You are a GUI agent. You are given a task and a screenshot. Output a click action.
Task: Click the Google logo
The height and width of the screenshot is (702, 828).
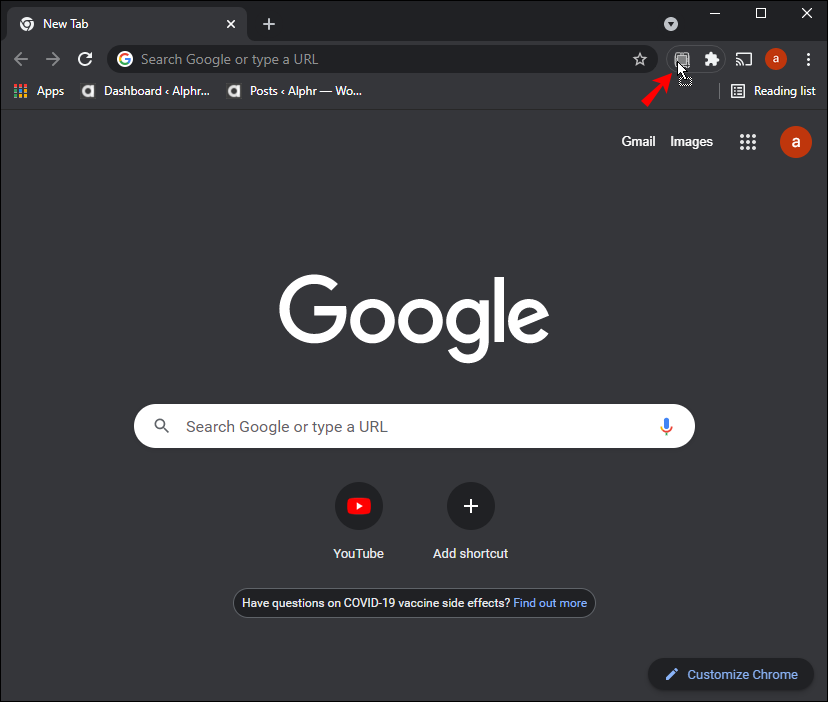pos(414,319)
